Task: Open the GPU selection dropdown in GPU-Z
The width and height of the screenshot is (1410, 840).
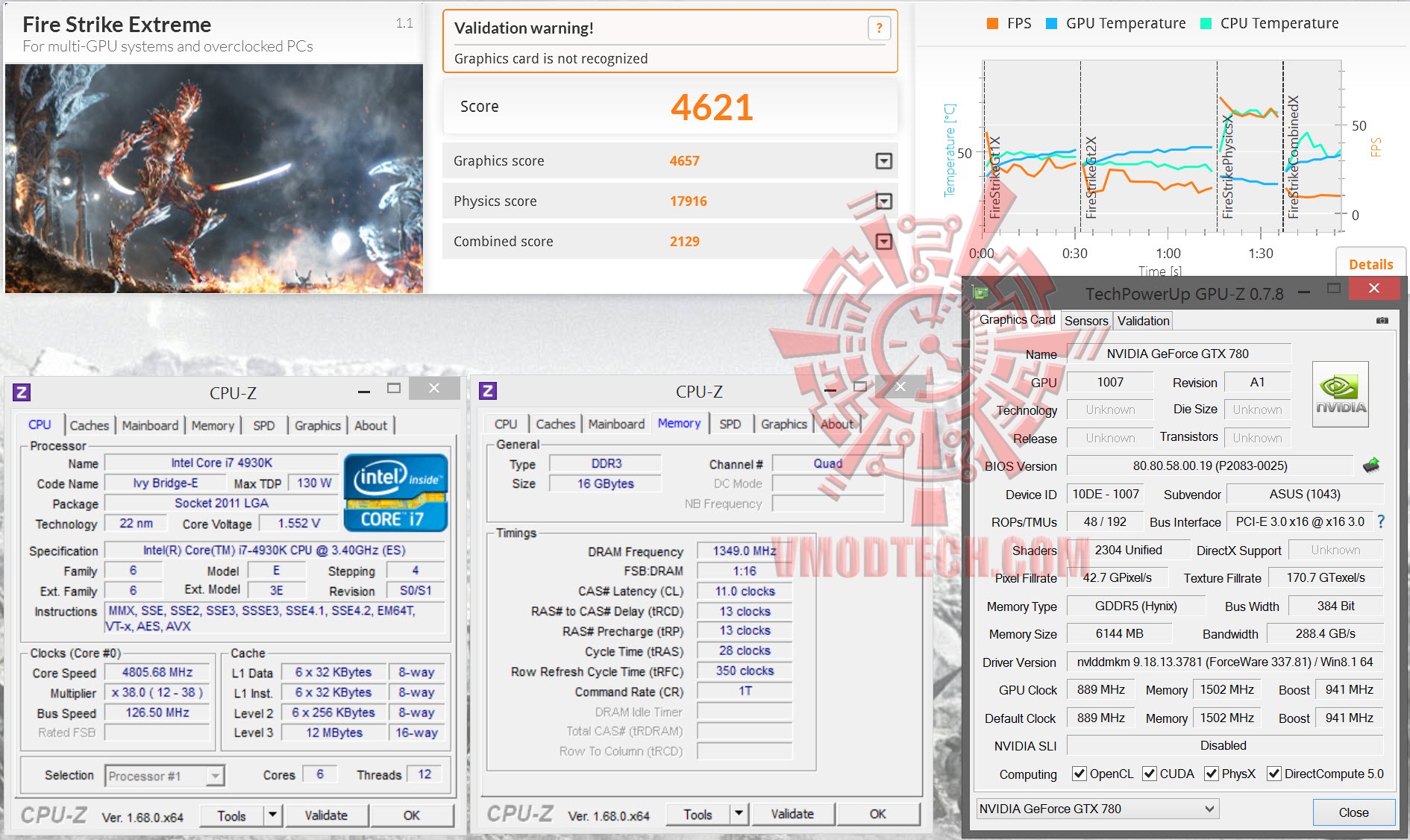Action: click(1097, 809)
